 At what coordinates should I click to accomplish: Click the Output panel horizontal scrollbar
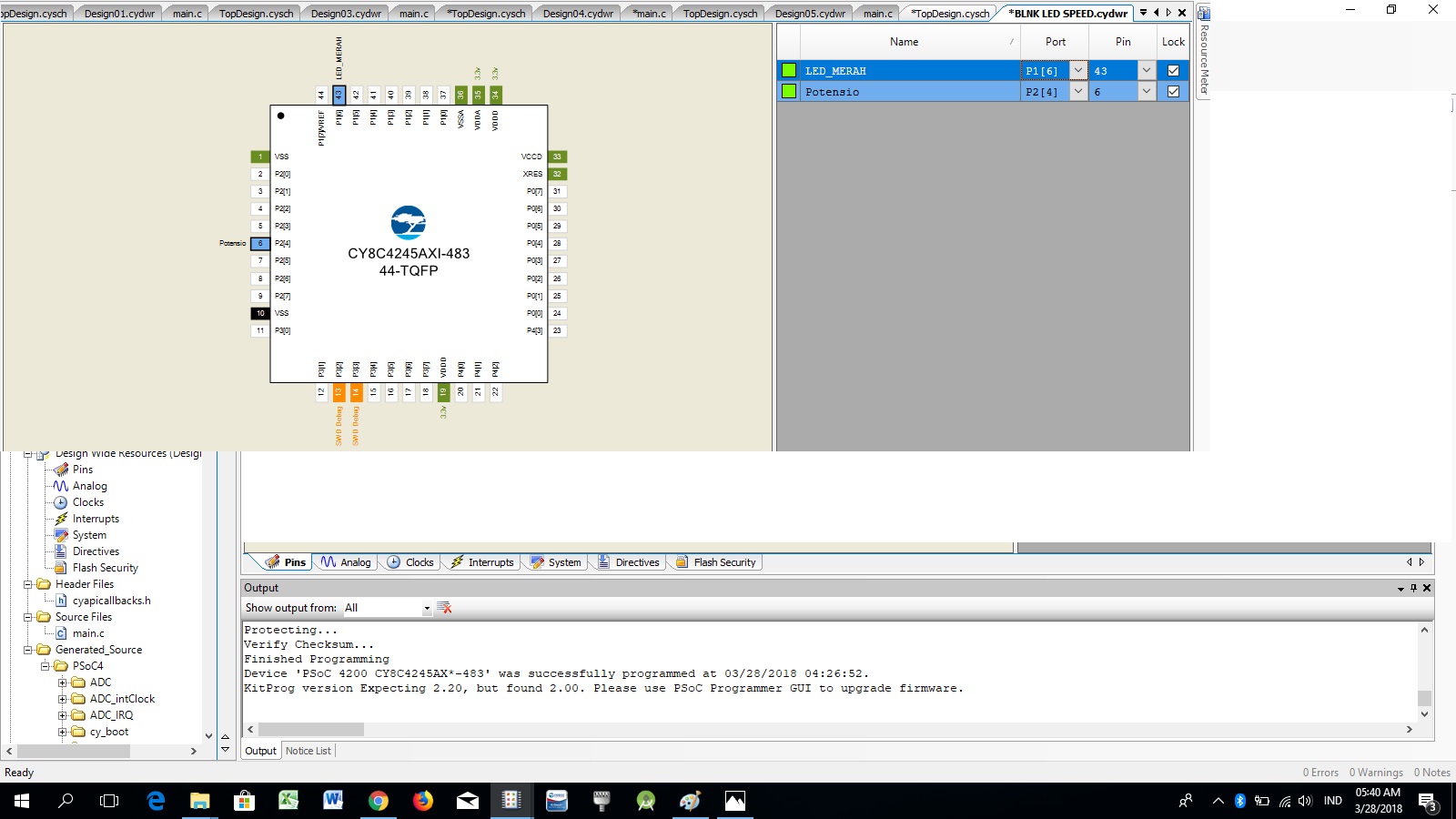click(x=311, y=730)
